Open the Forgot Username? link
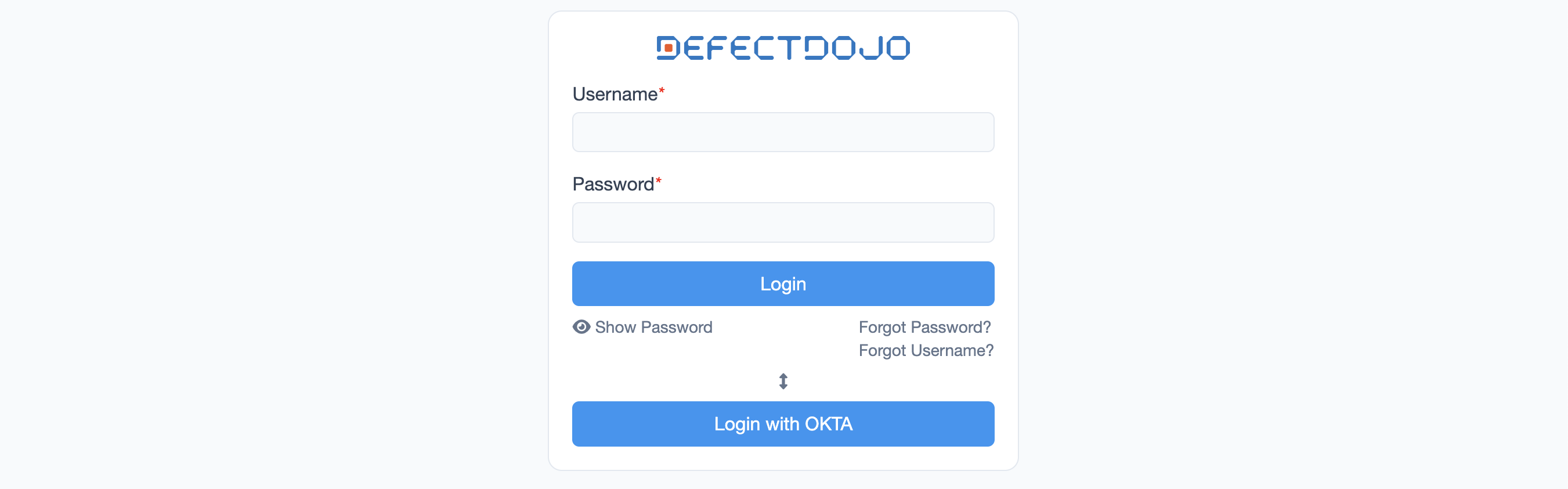 point(925,350)
